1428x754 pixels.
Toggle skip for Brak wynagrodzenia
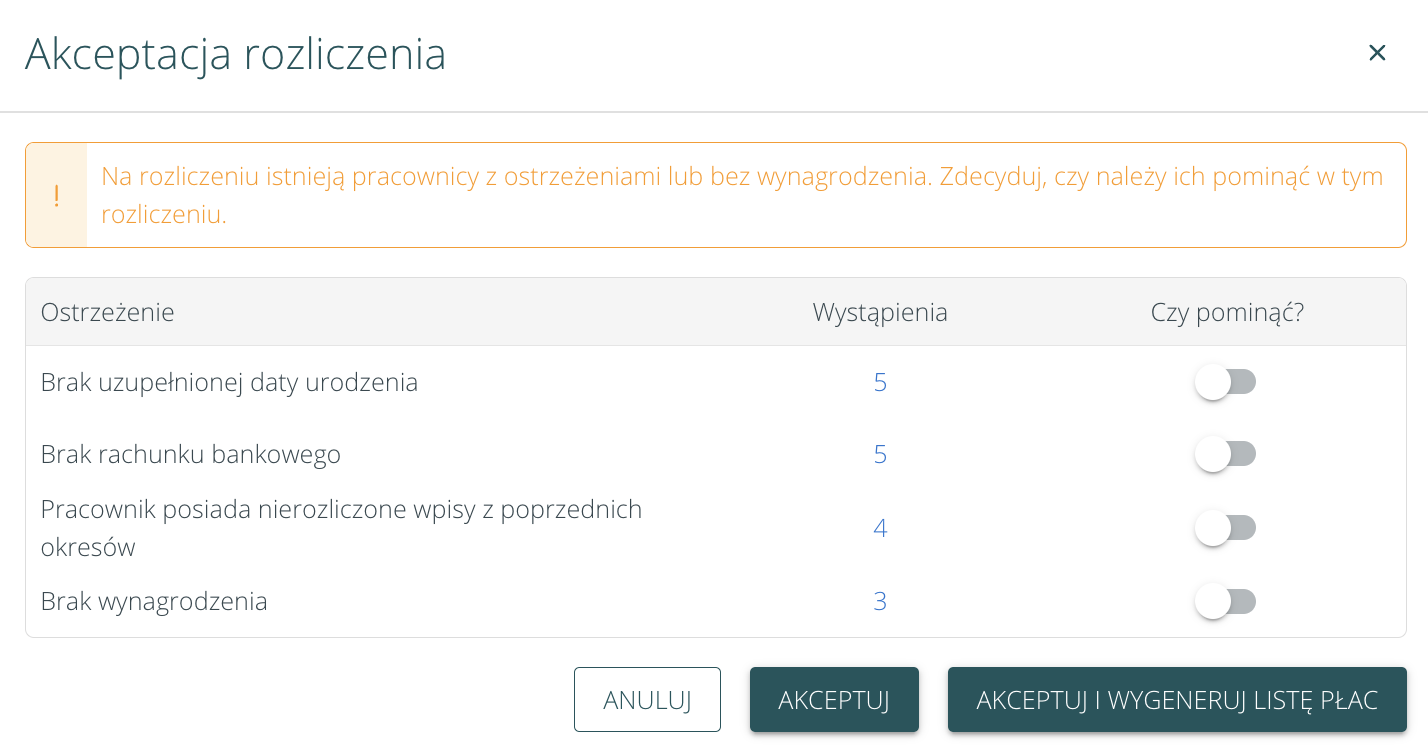click(x=1225, y=601)
